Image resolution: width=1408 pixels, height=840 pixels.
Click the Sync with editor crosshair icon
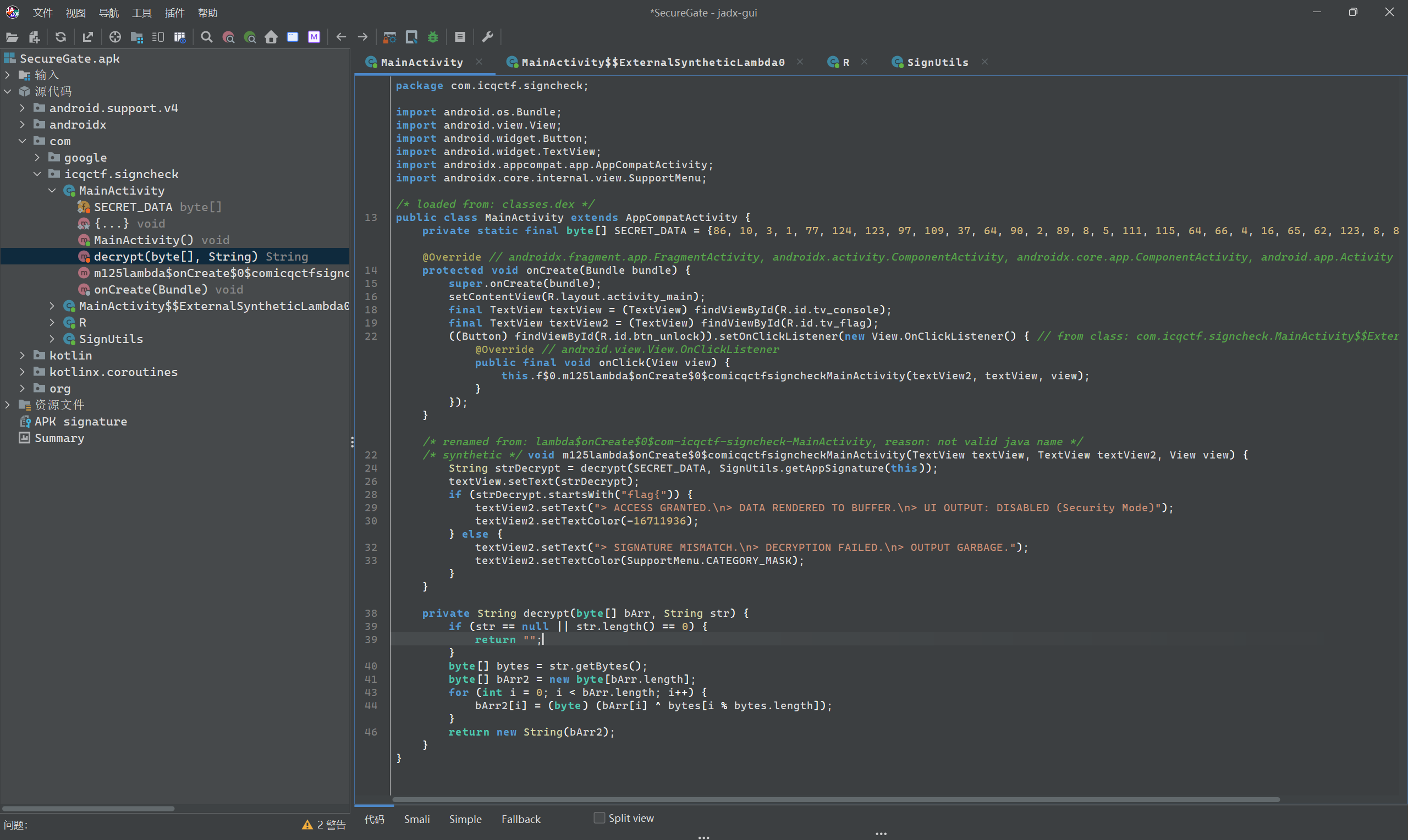pyautogui.click(x=115, y=37)
